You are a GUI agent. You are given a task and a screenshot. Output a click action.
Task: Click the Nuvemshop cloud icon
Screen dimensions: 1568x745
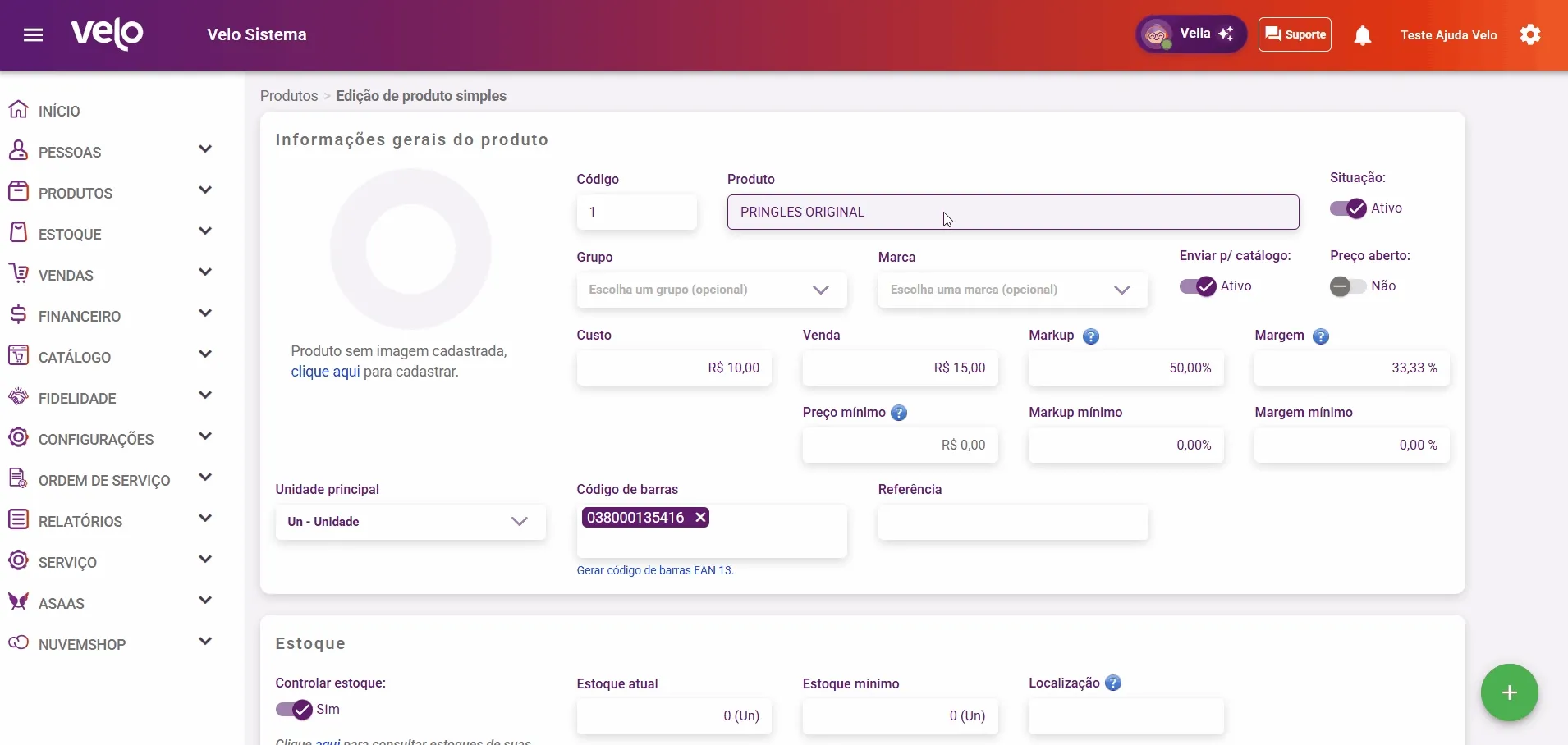coord(18,643)
